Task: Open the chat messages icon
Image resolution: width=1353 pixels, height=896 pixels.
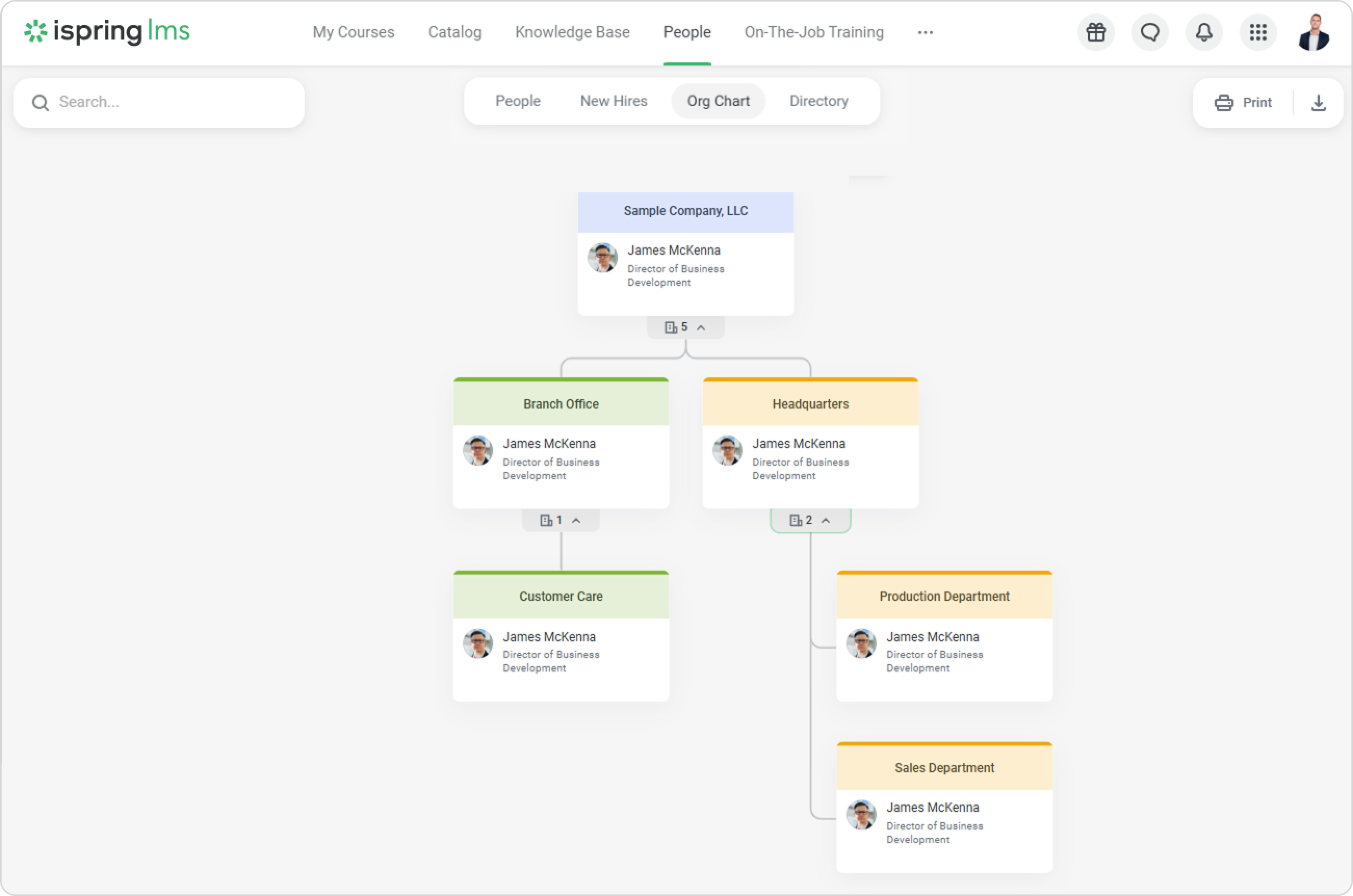Action: (1150, 33)
